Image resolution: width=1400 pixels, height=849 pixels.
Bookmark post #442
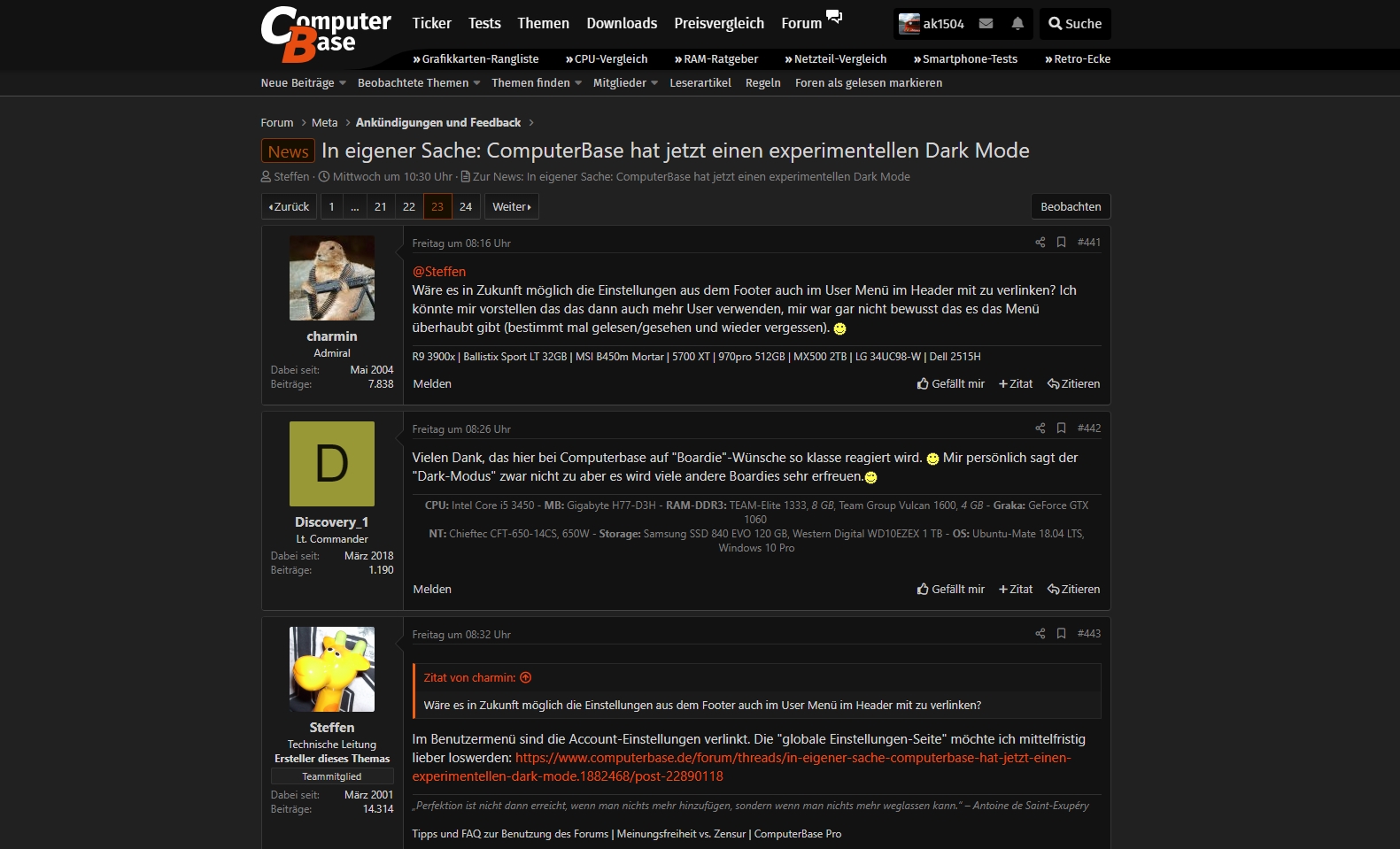tap(1061, 428)
